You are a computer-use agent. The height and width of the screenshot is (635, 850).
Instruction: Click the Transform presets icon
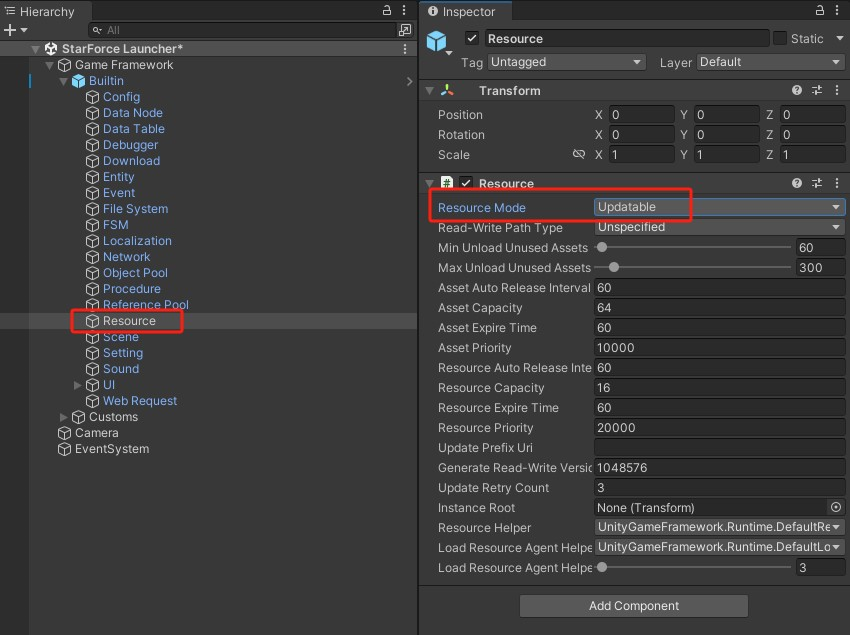(818, 90)
